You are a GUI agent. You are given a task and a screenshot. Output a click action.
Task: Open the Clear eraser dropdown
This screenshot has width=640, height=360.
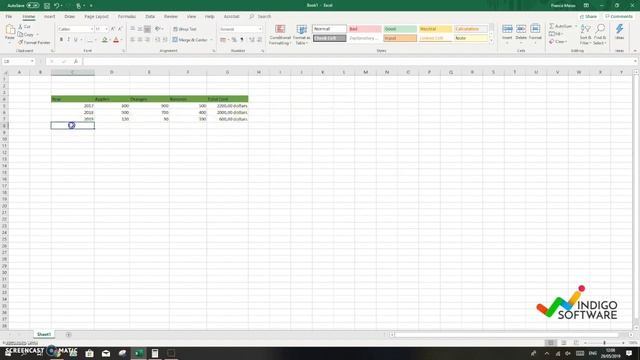[557, 42]
